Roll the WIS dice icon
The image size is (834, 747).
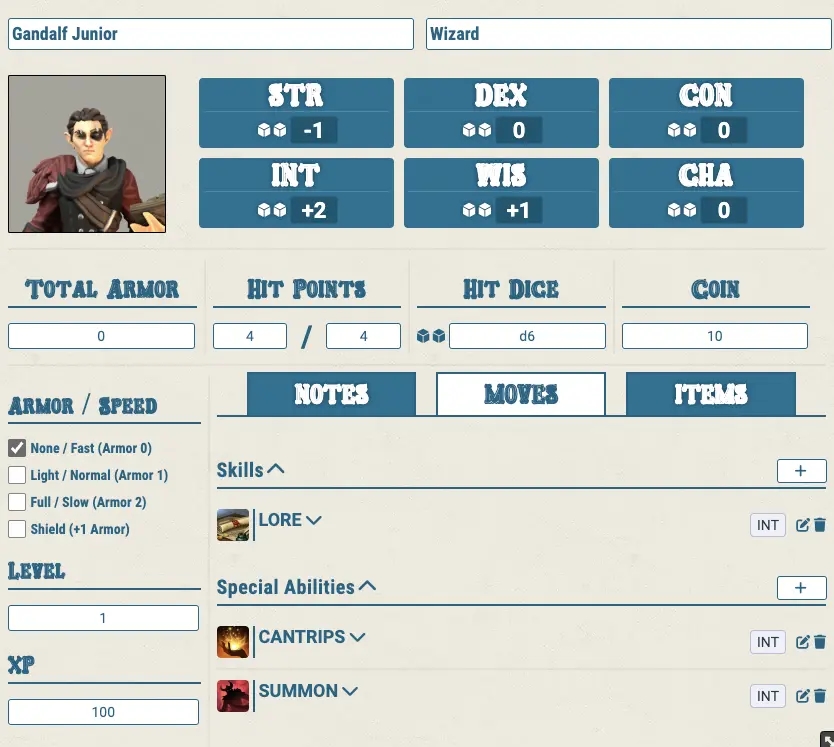coord(476,210)
